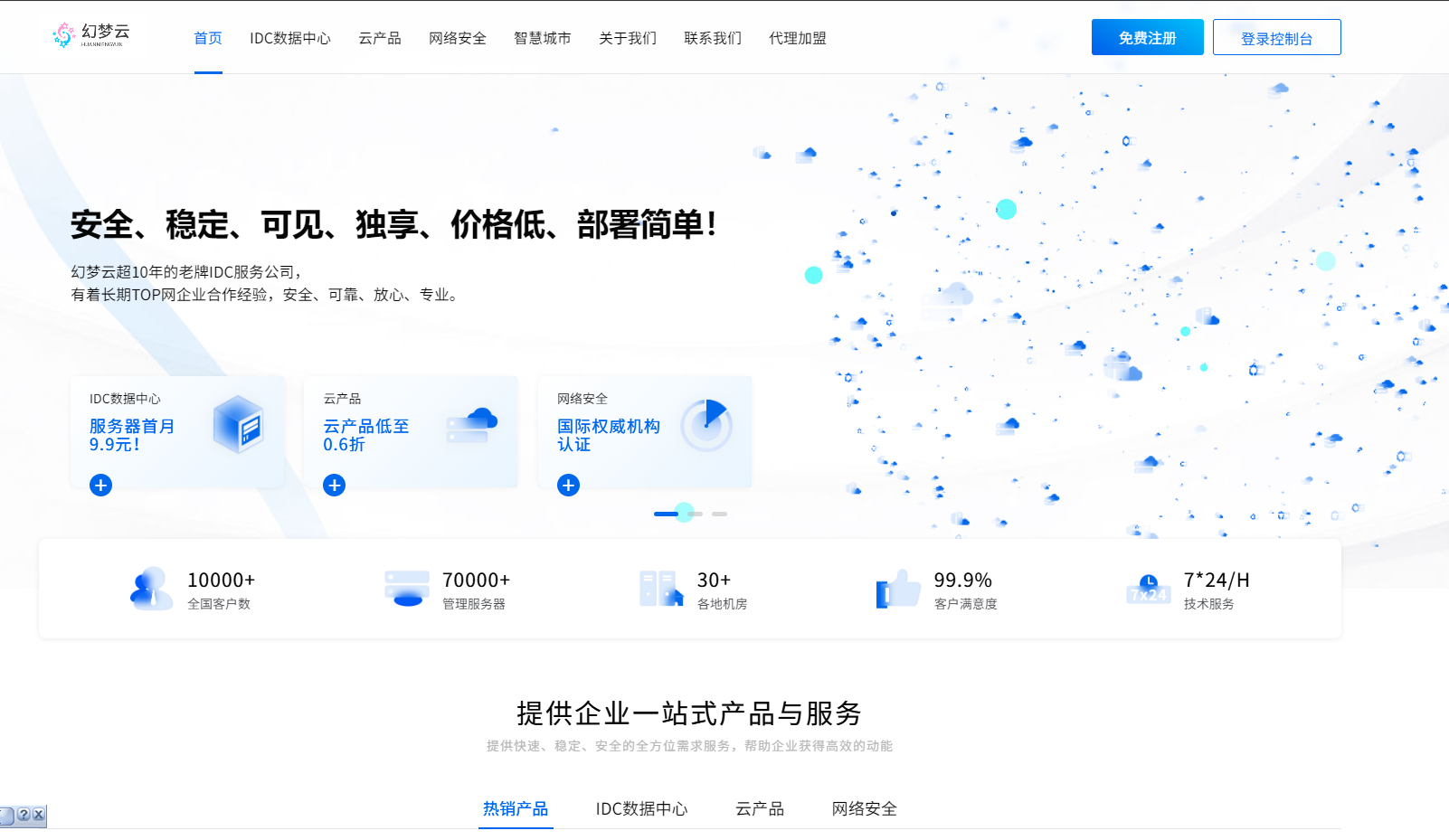Open the 国际权威机构认证 link
1449x840 pixels.
[x=609, y=435]
